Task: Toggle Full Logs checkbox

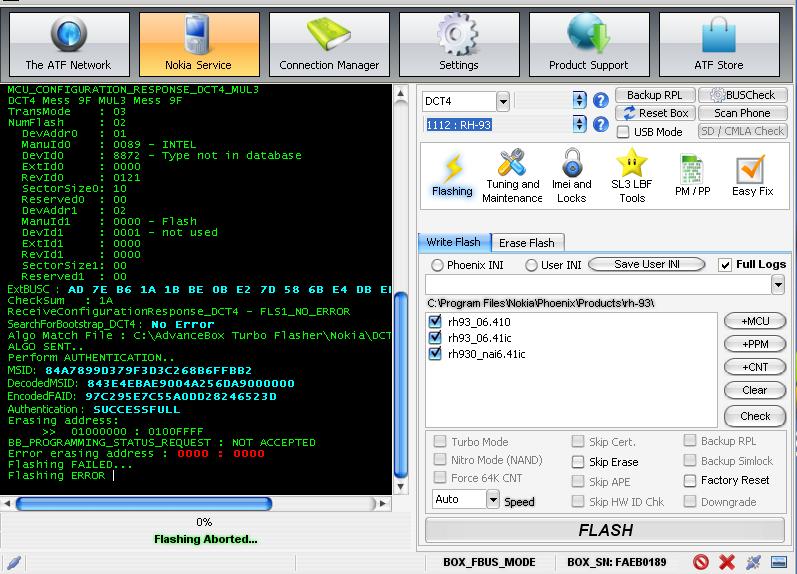Action: [x=725, y=265]
